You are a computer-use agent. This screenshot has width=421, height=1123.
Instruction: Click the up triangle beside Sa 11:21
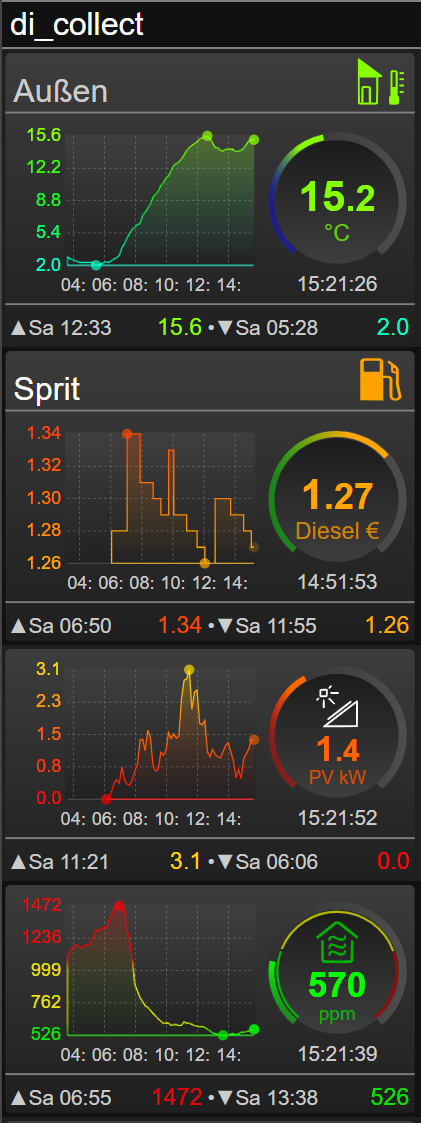(19, 862)
